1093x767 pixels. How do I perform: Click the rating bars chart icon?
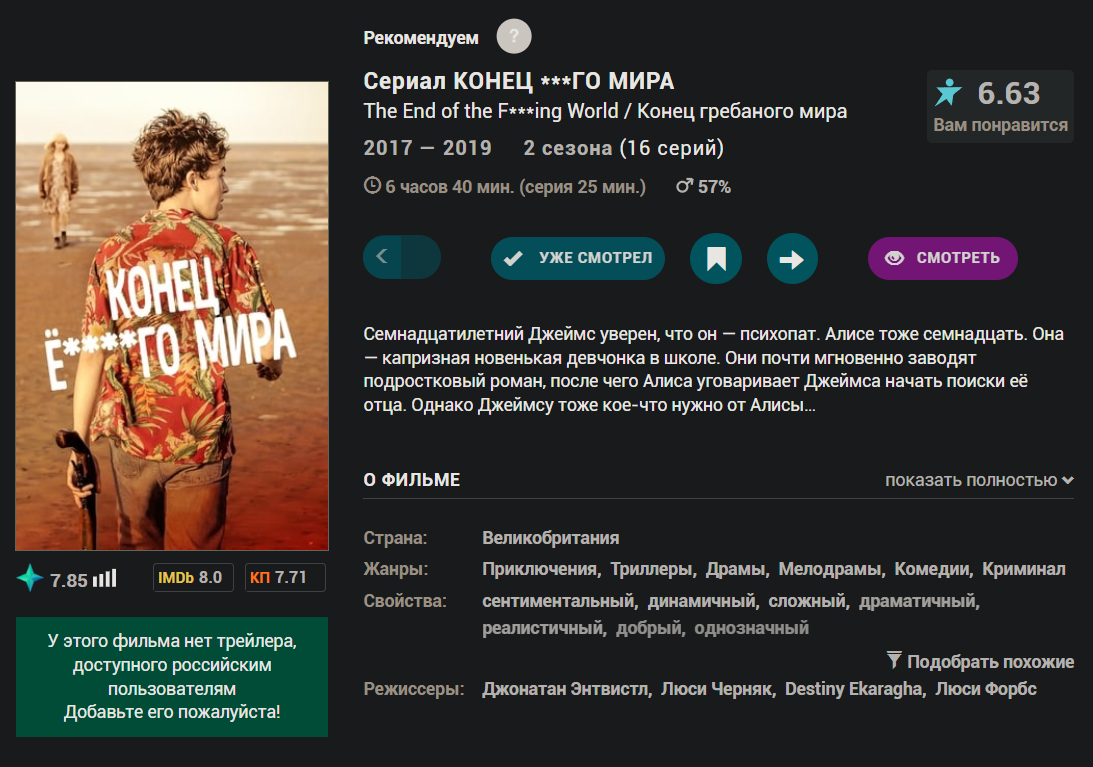[105, 578]
